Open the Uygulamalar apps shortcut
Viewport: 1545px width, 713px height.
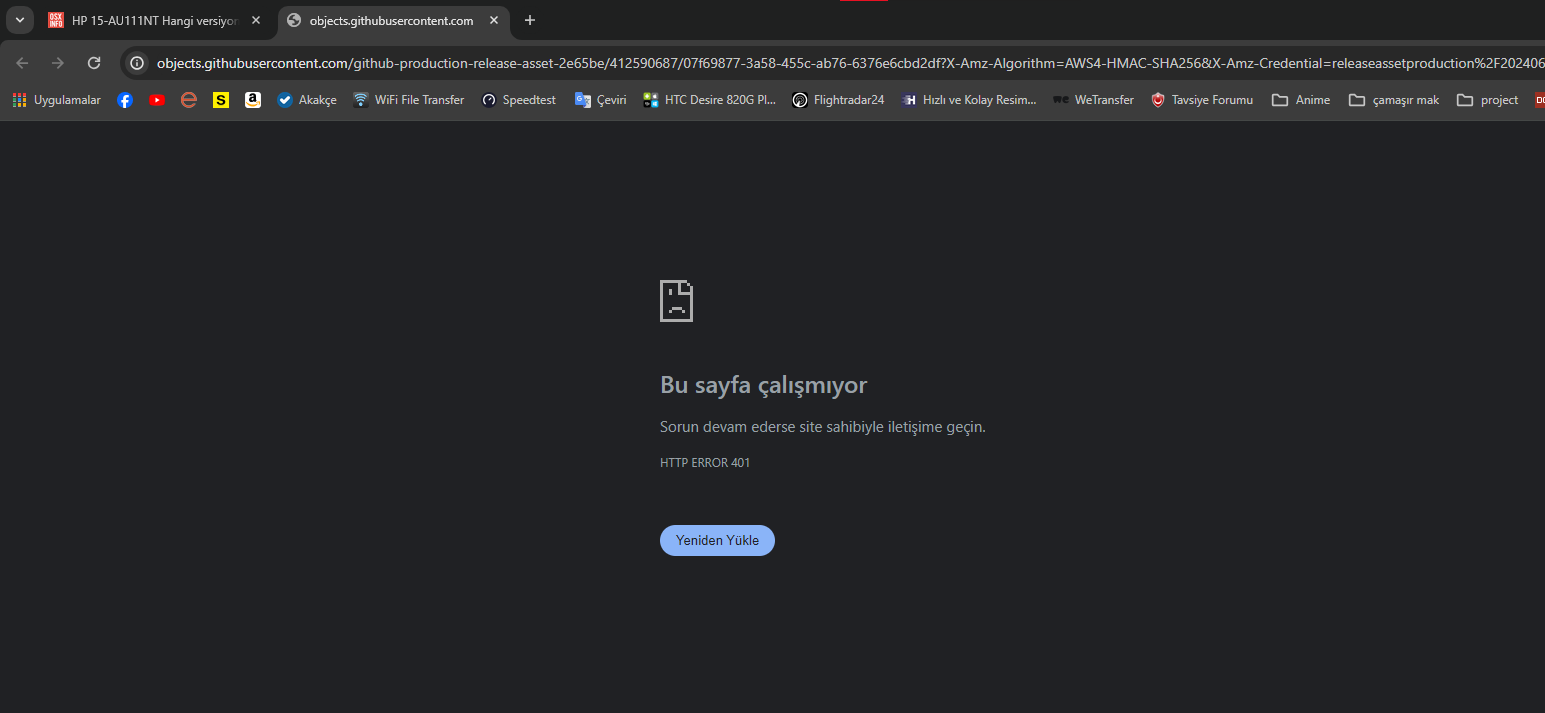click(56, 100)
